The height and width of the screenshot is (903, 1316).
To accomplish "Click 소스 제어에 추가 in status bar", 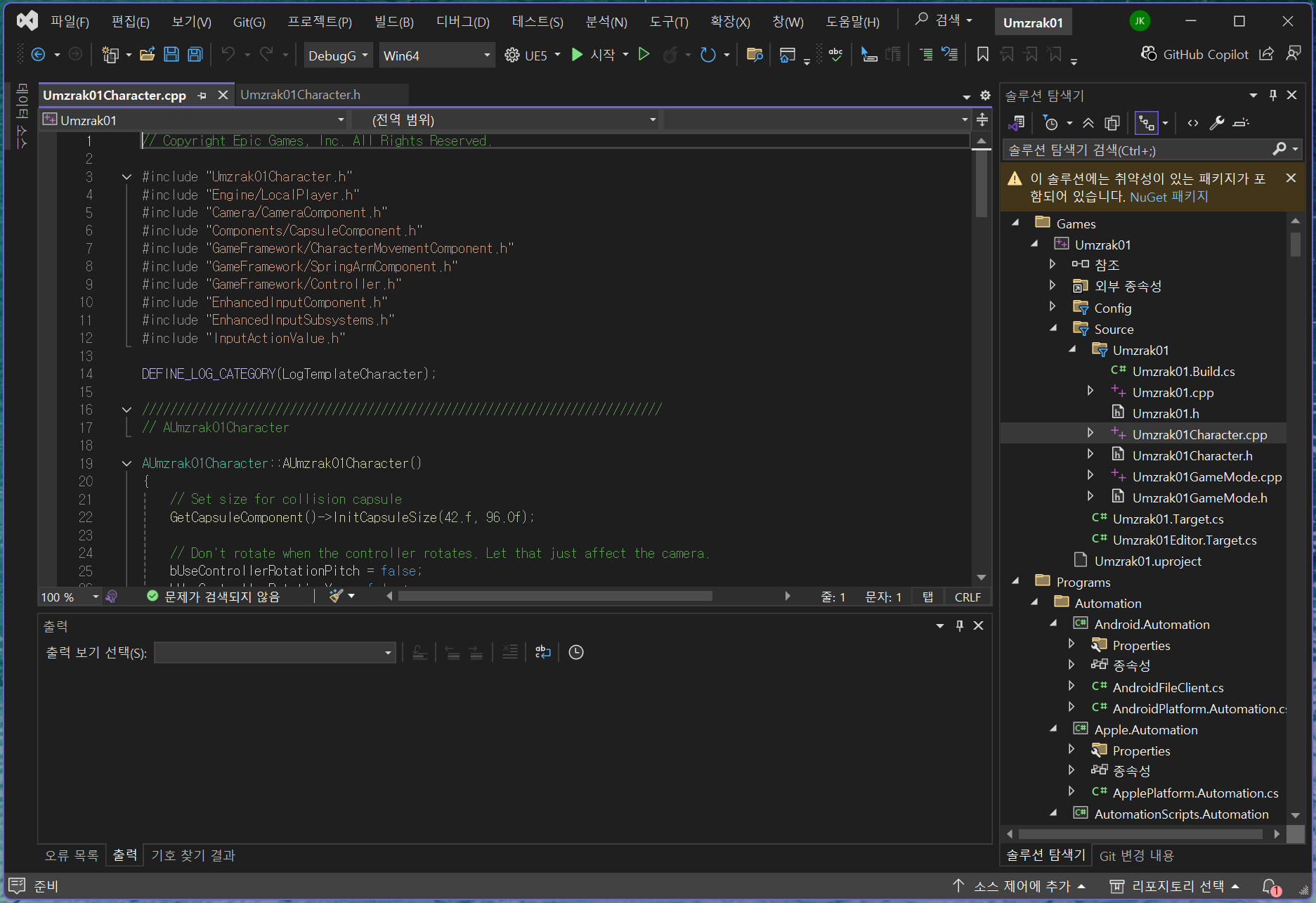I will pyautogui.click(x=1020, y=887).
